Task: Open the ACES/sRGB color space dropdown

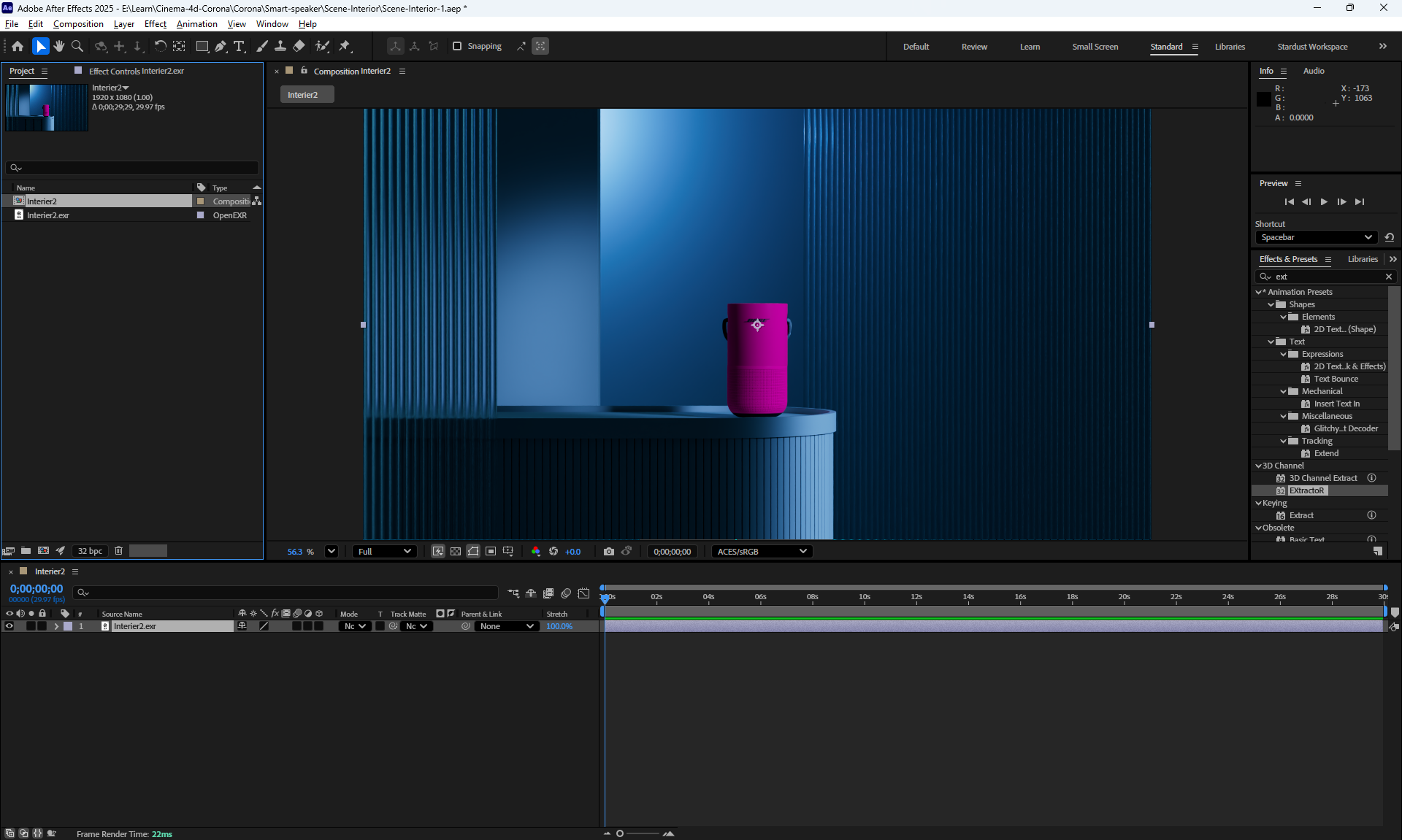Action: [762, 552]
